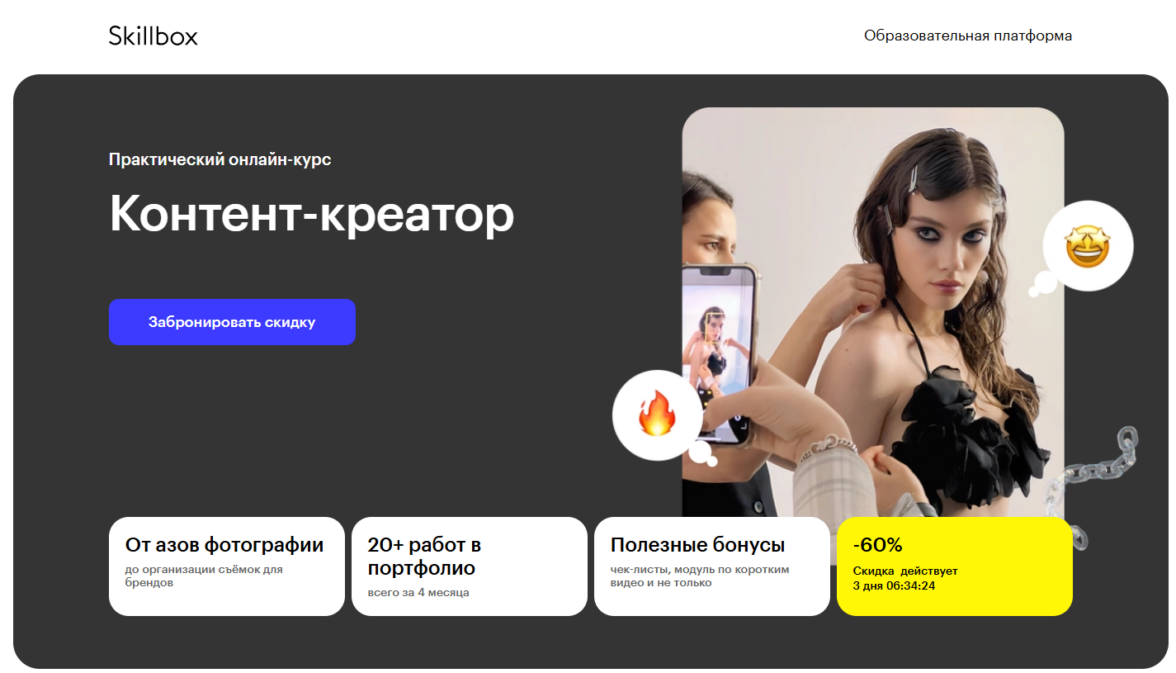Click 'до организации съёмок для брендов' text

point(204,575)
